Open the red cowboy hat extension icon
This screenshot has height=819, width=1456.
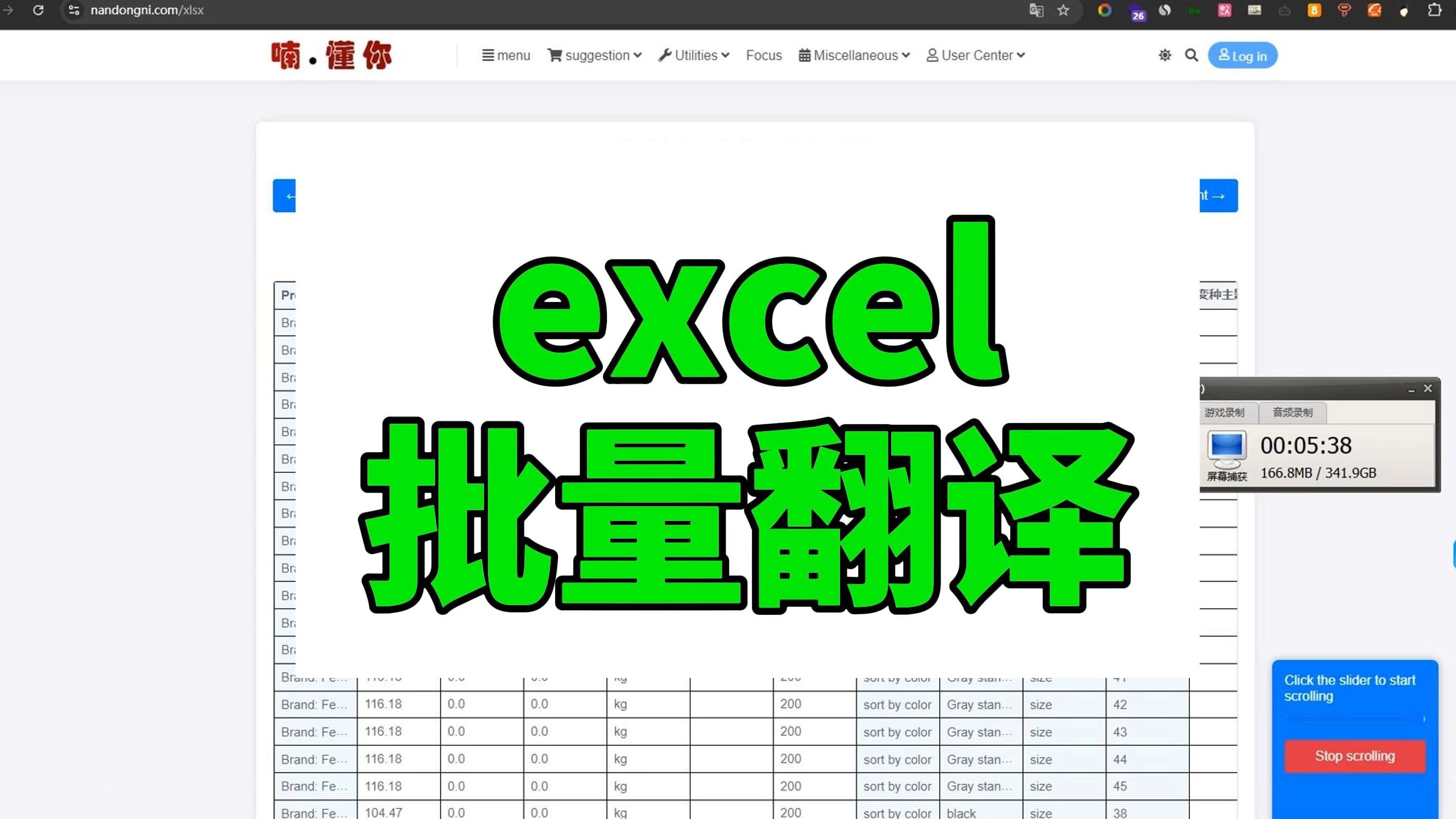1345,10
